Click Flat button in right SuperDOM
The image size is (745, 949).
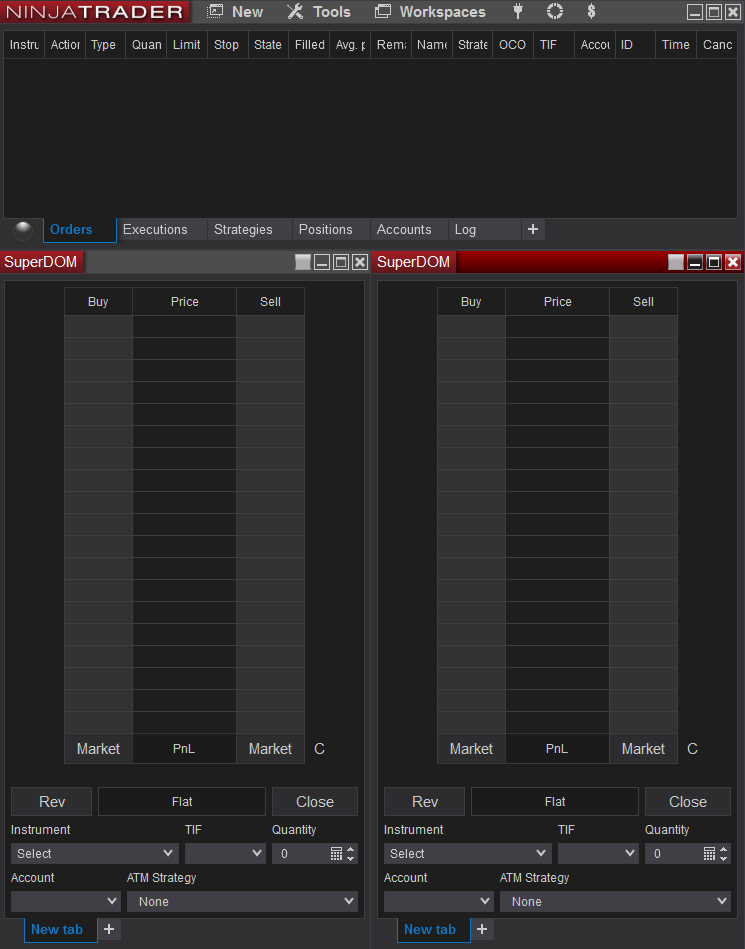555,801
